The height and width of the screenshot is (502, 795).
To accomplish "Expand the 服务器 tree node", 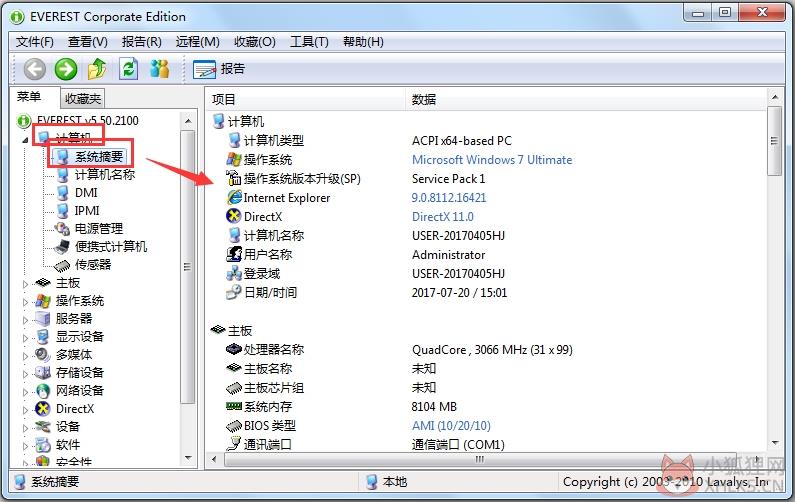I will (x=25, y=320).
